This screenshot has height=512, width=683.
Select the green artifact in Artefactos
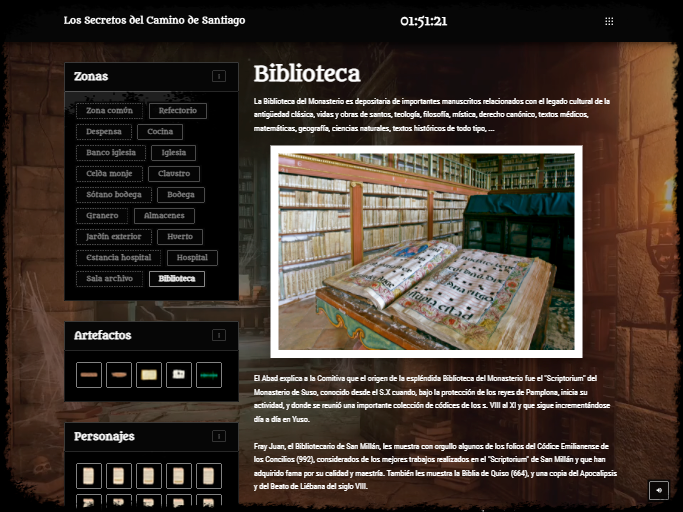(x=209, y=375)
